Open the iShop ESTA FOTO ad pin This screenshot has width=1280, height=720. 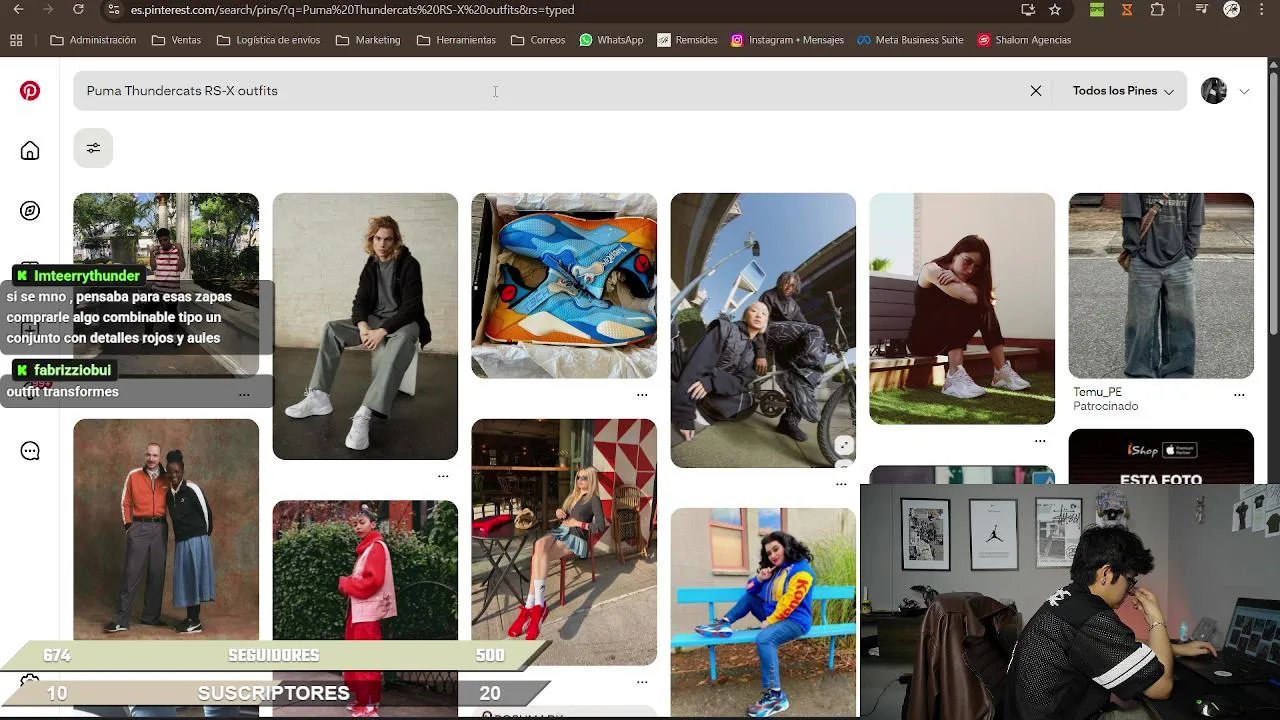pyautogui.click(x=1161, y=457)
